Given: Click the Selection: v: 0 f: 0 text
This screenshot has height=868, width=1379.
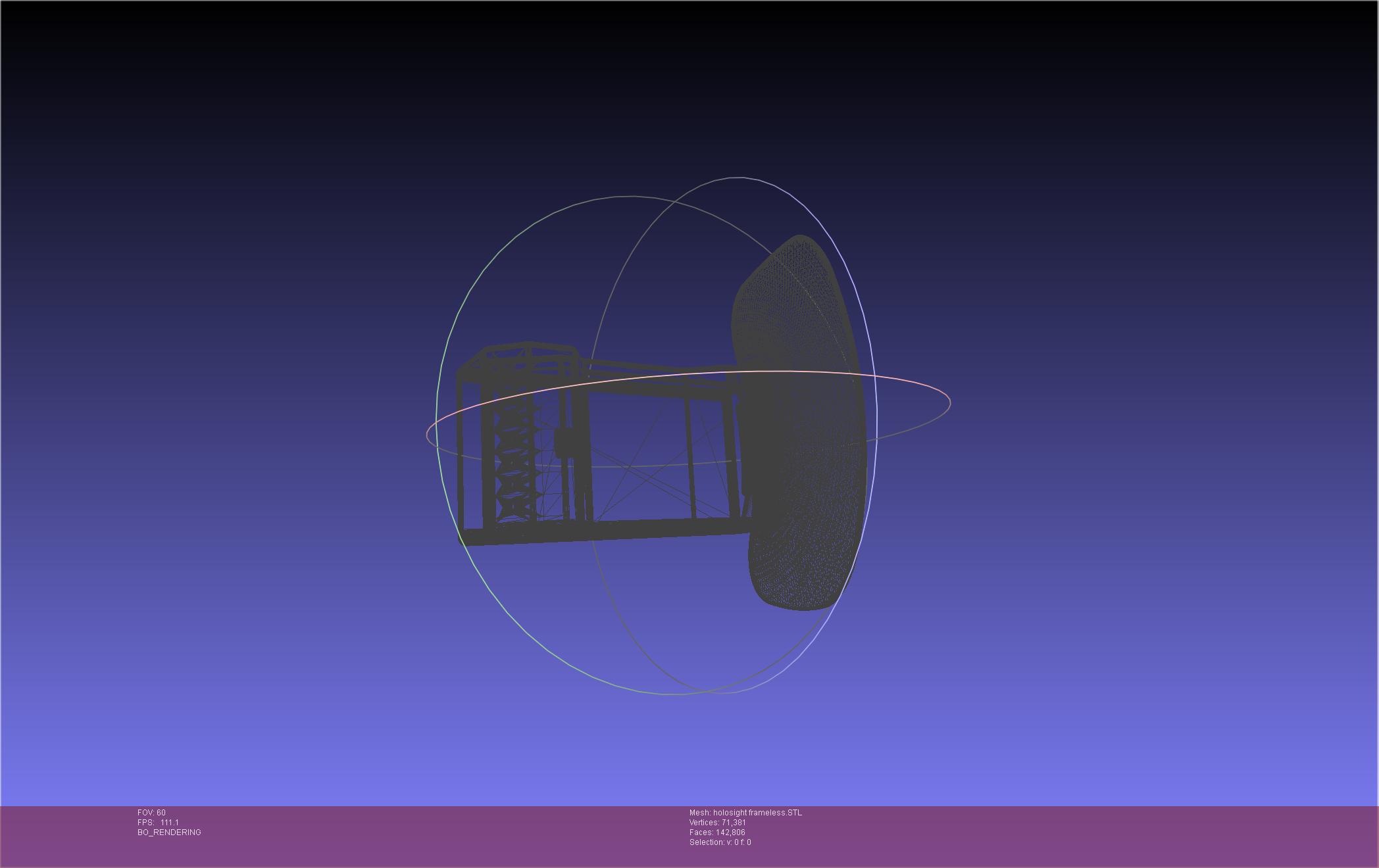Looking at the screenshot, I should [x=720, y=842].
